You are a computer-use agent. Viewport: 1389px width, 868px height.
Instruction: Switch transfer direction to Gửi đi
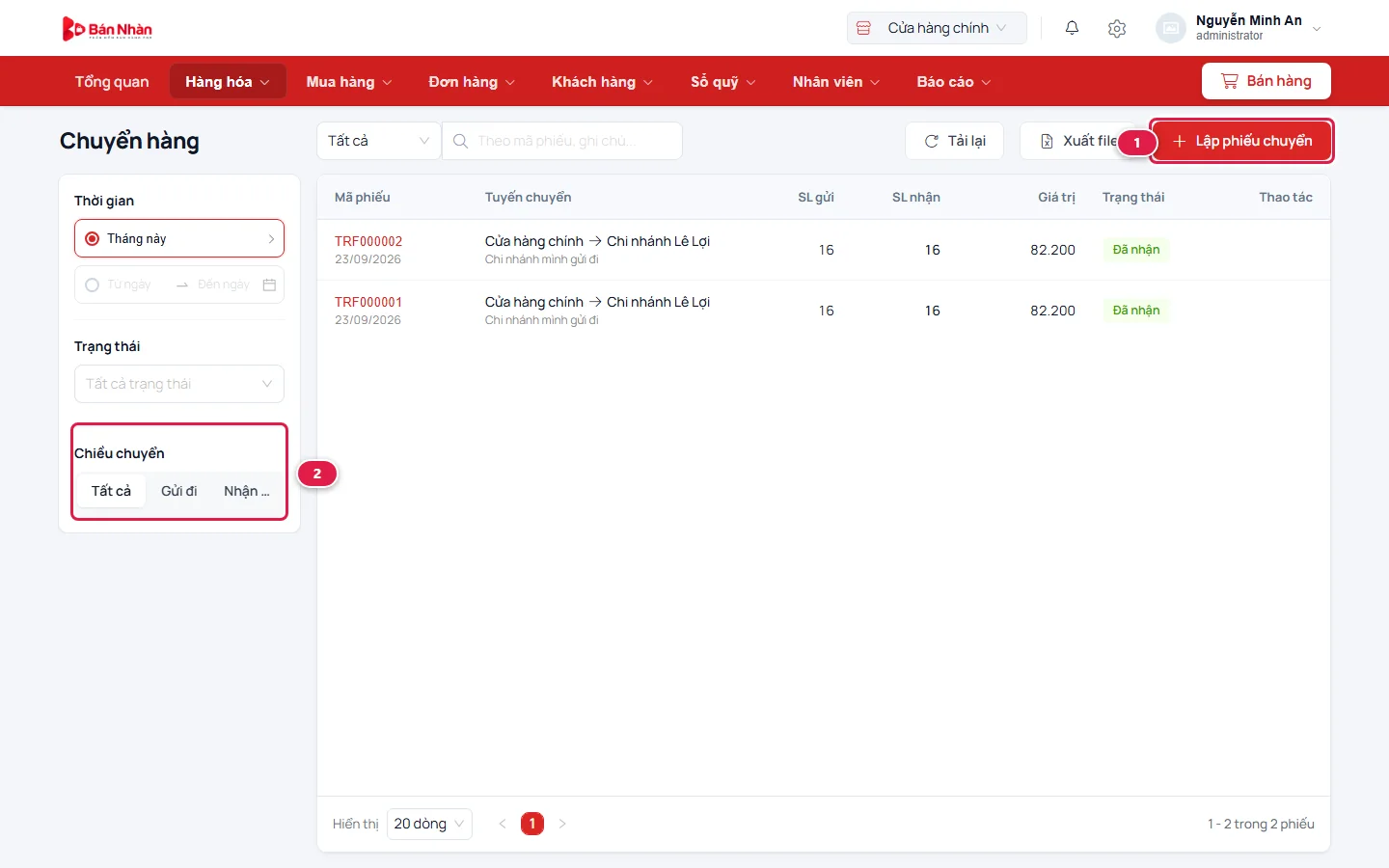(179, 491)
